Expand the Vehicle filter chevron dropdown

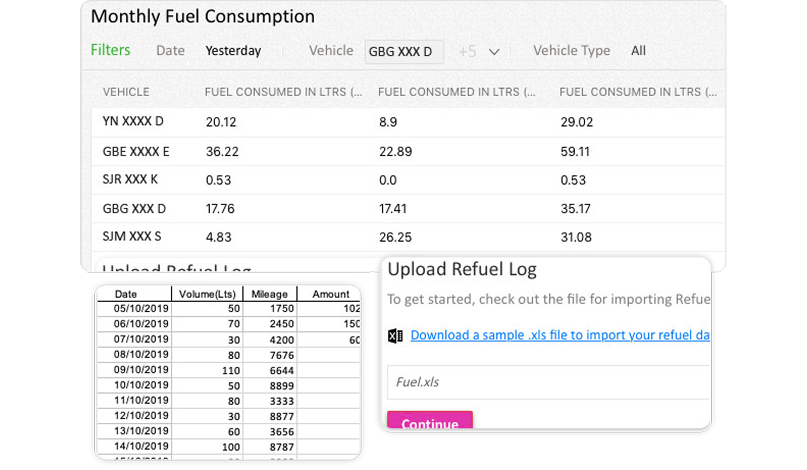[494, 52]
